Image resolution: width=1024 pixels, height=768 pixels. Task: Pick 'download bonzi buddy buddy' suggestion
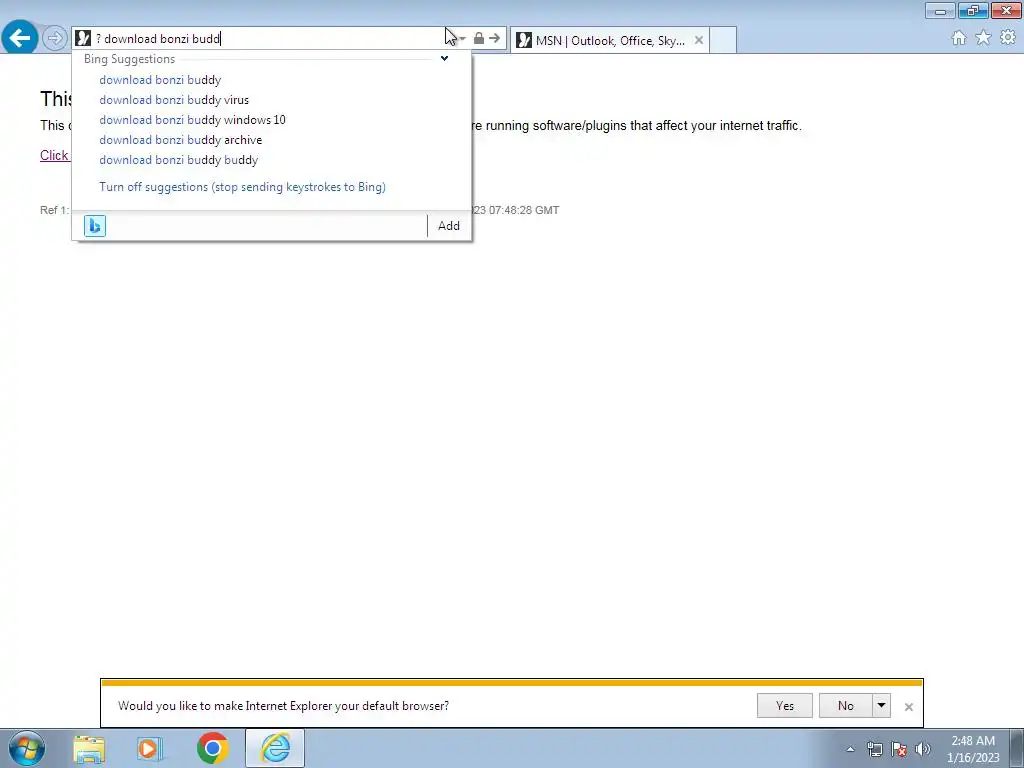178,160
